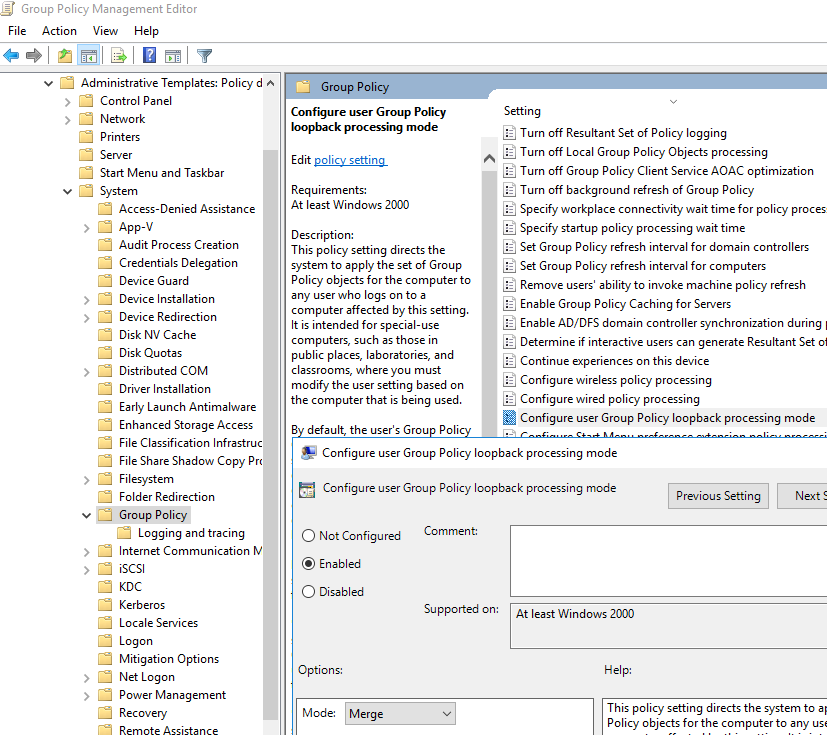Select the Folder Redirection tree item
This screenshot has height=735, width=827.
tap(166, 497)
